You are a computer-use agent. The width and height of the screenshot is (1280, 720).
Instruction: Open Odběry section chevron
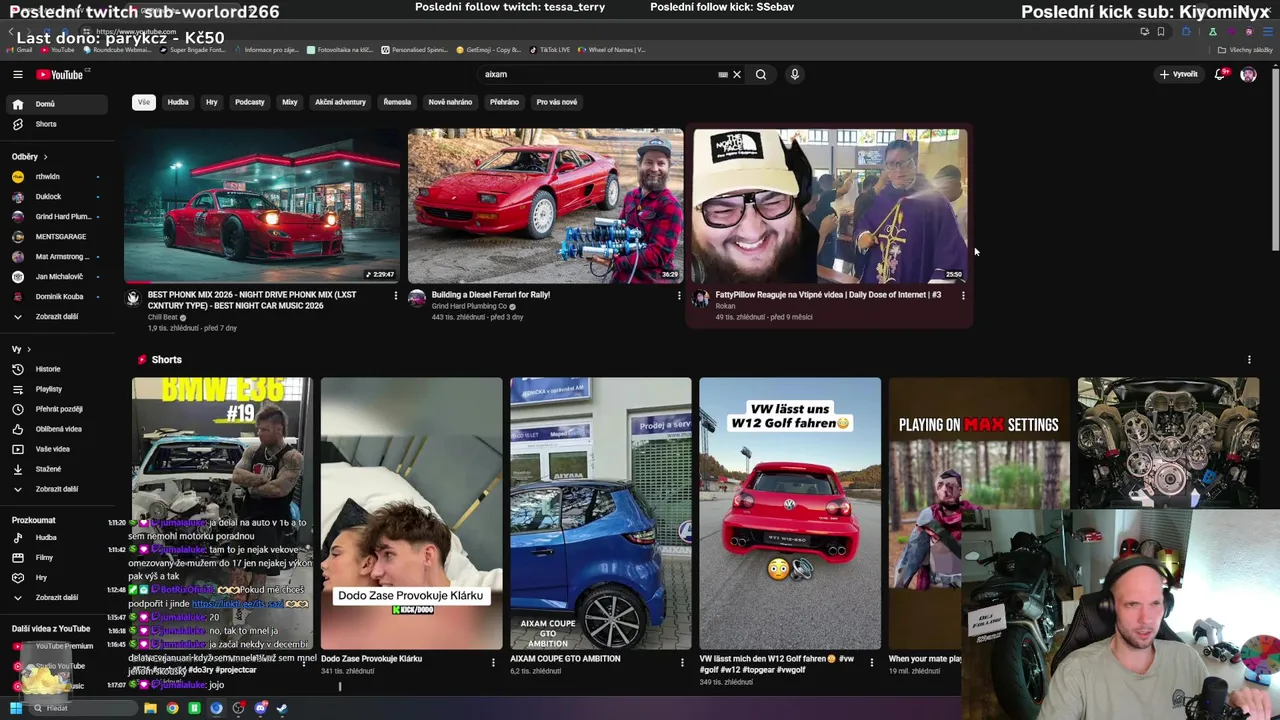point(45,157)
